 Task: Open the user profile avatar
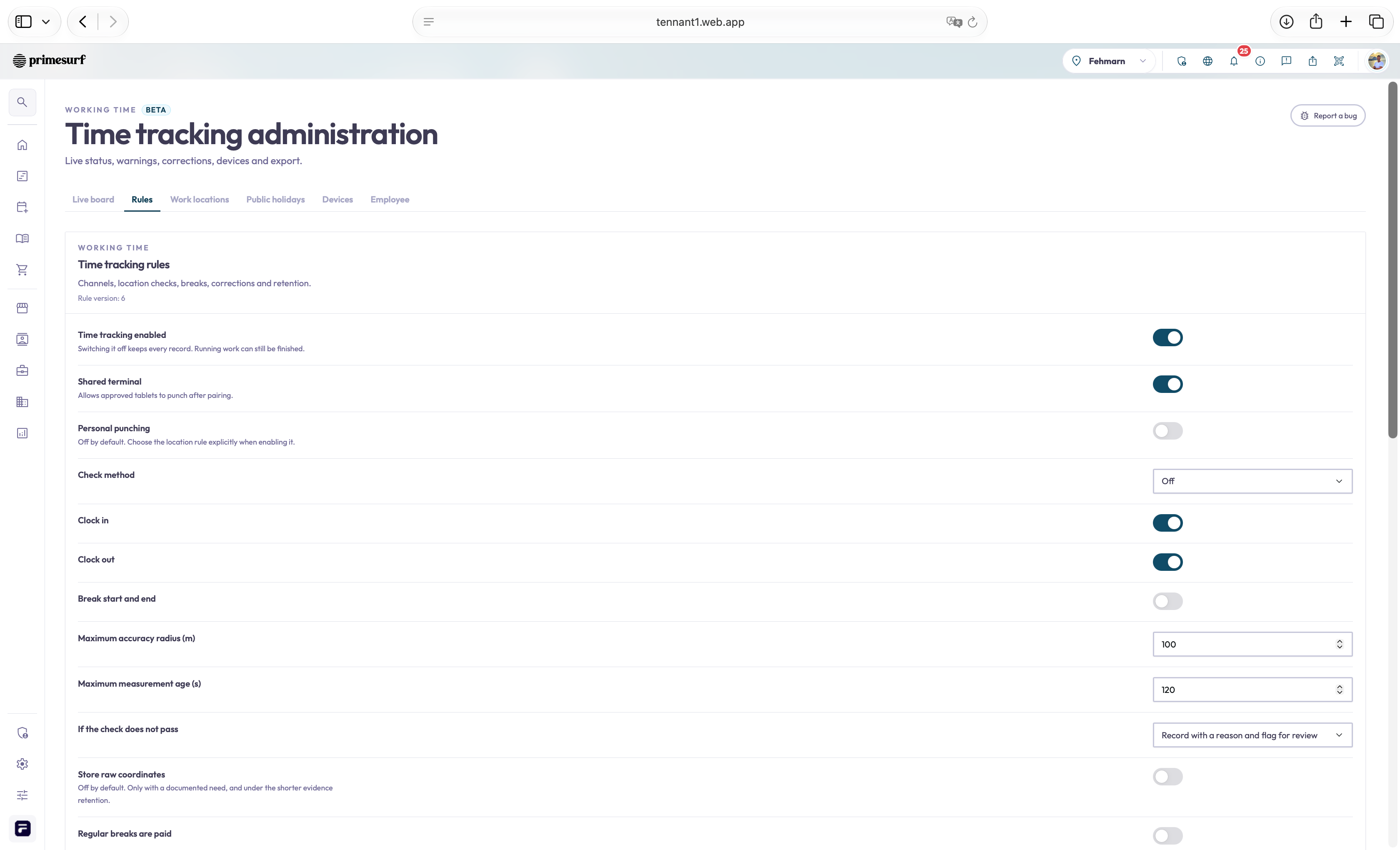pos(1377,61)
